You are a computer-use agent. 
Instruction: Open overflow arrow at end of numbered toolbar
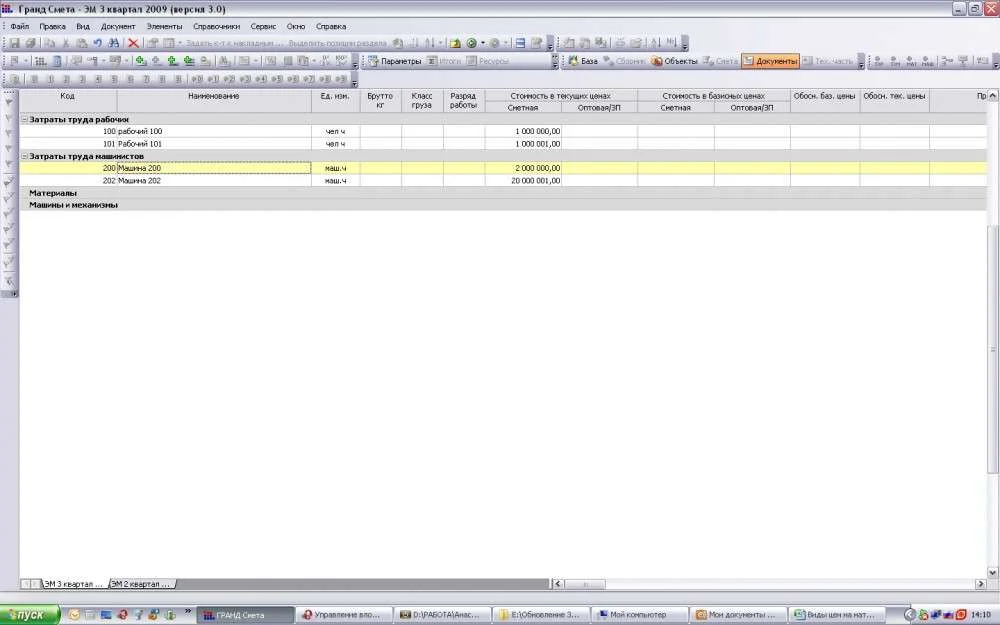tap(355, 80)
